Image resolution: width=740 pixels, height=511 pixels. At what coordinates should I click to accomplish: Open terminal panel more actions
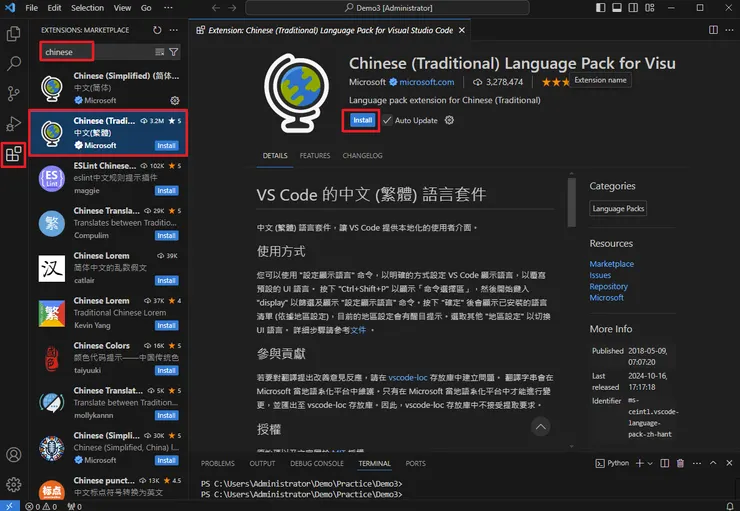click(697, 463)
